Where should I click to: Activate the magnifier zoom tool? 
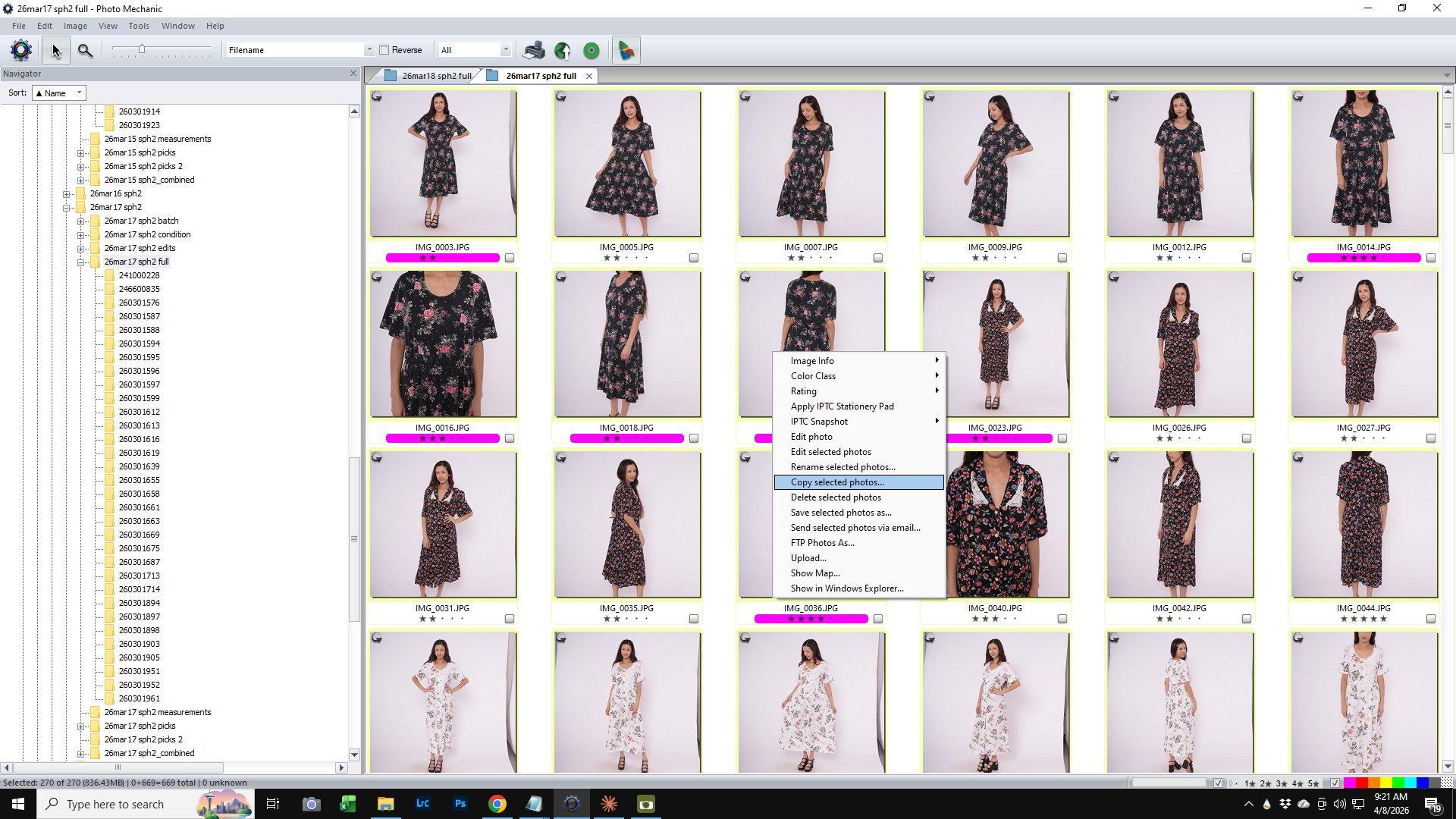[x=85, y=50]
